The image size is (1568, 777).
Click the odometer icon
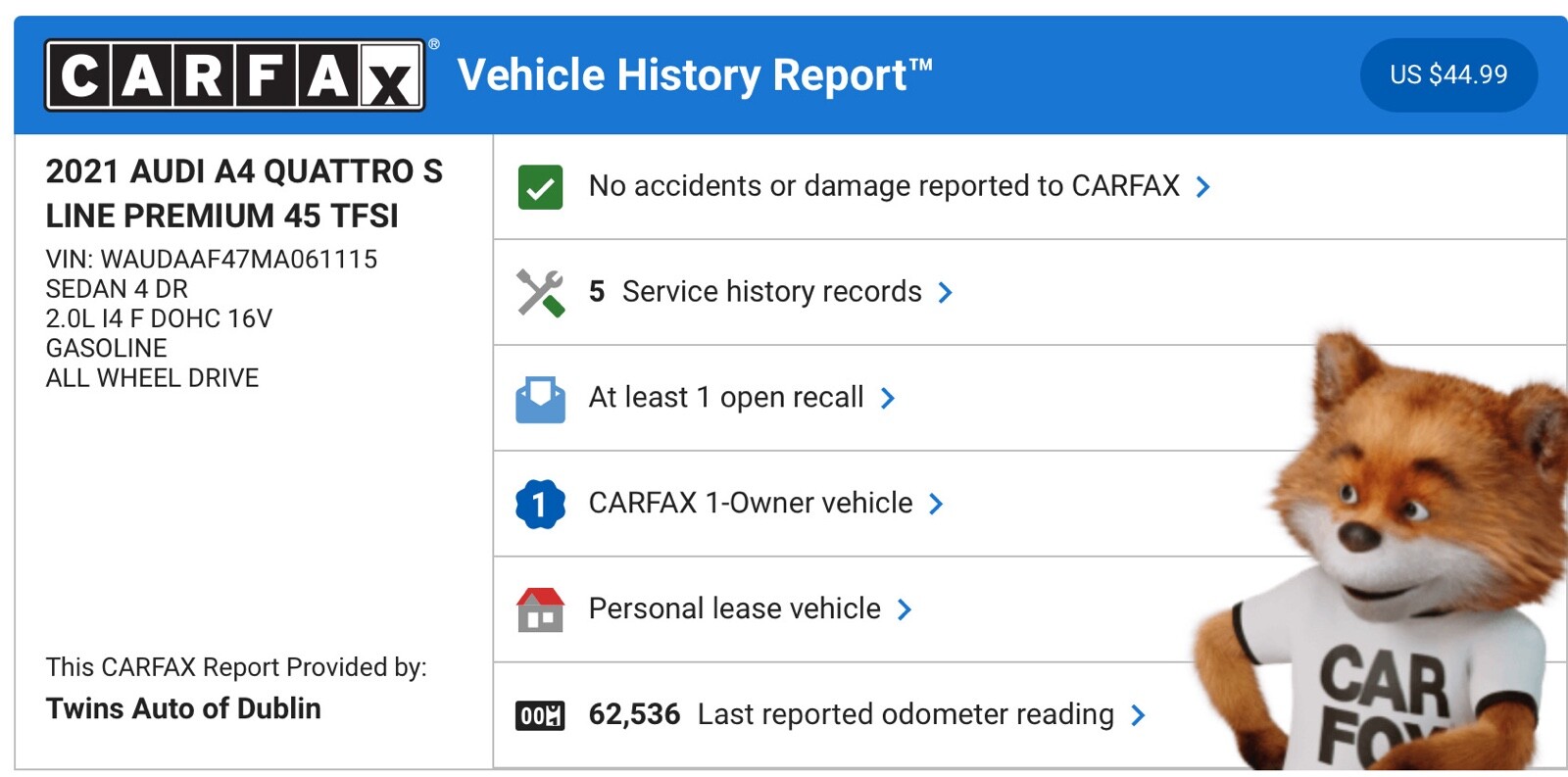point(540,715)
